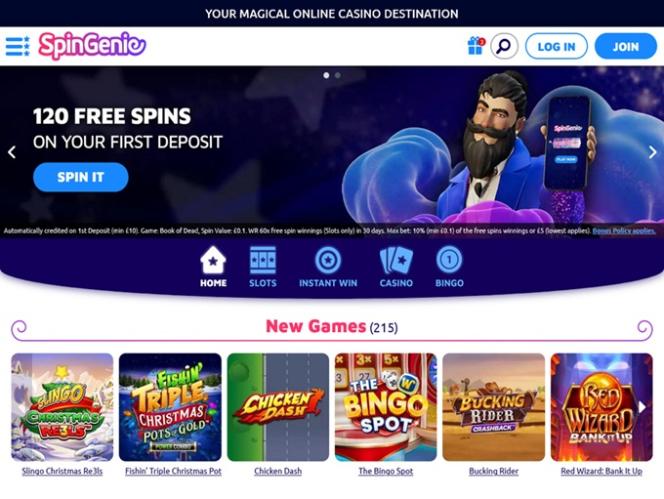Go to Home via house icon
This screenshot has width=664, height=499.
click(x=213, y=260)
